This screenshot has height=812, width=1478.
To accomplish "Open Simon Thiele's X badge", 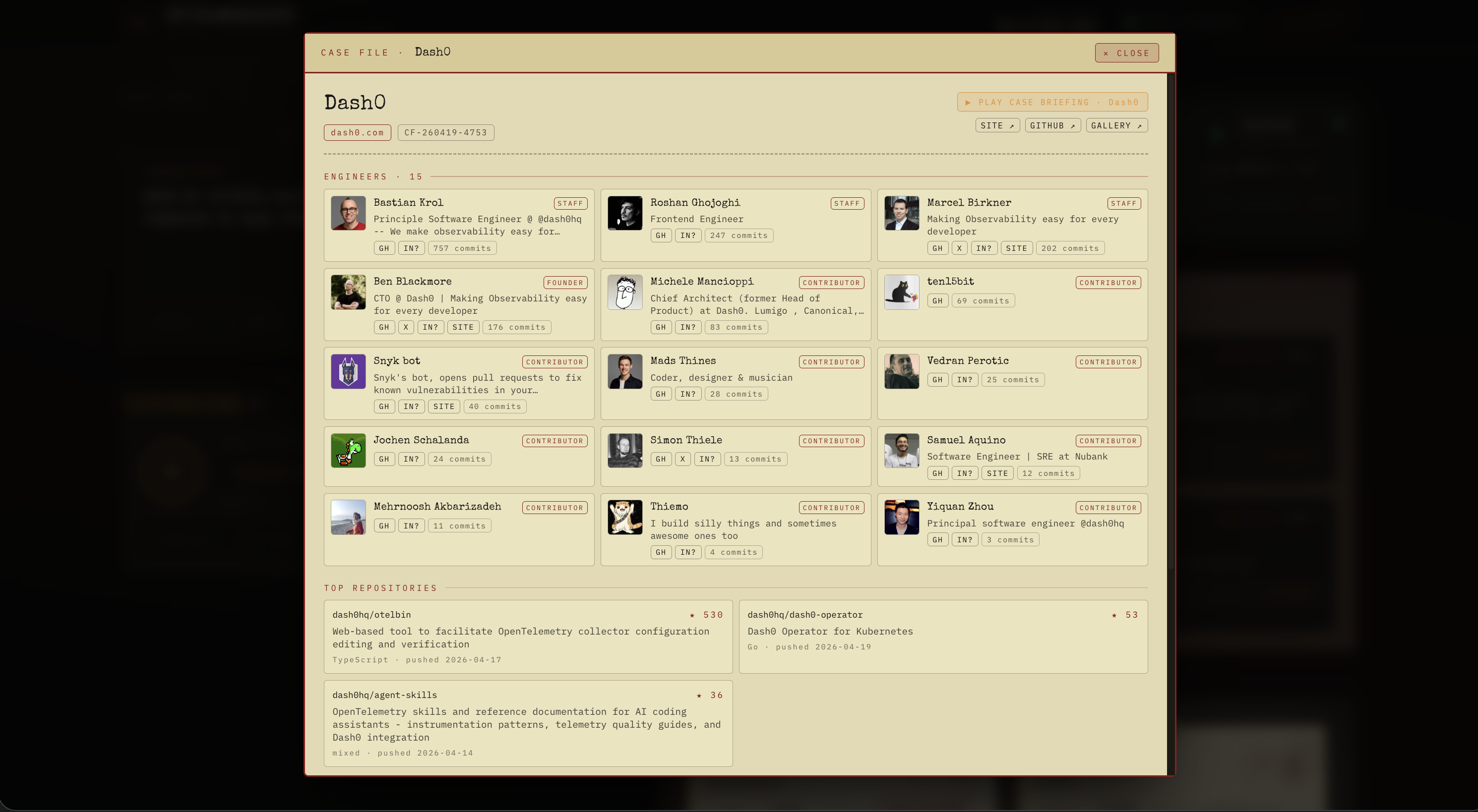I will pos(682,460).
